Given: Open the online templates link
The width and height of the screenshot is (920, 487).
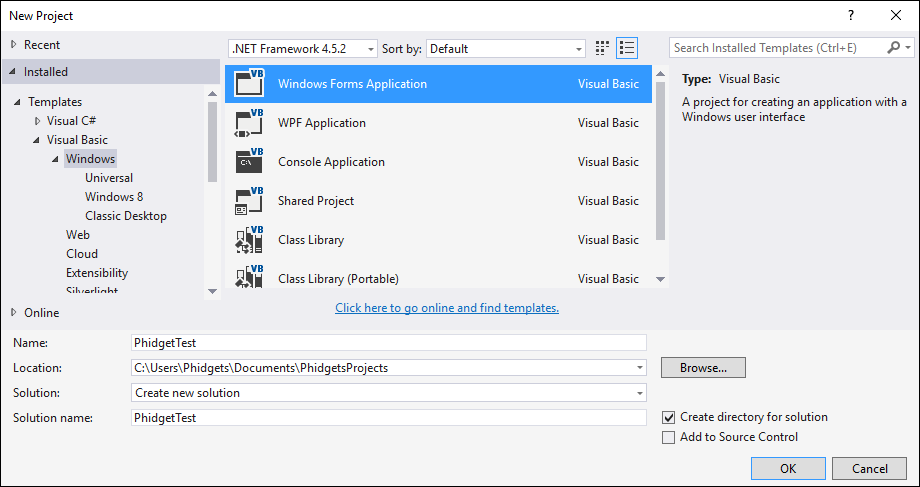Looking at the screenshot, I should click(x=447, y=308).
